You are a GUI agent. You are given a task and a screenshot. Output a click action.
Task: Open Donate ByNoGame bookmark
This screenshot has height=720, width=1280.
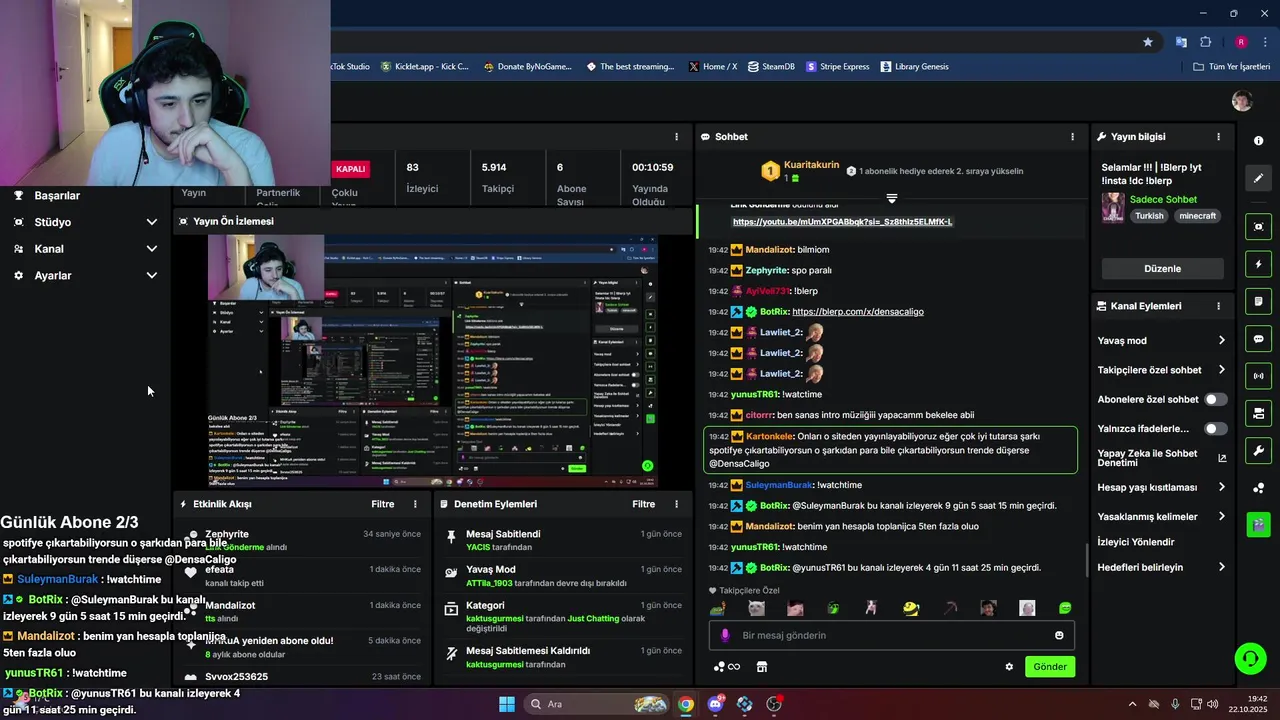pyautogui.click(x=527, y=67)
